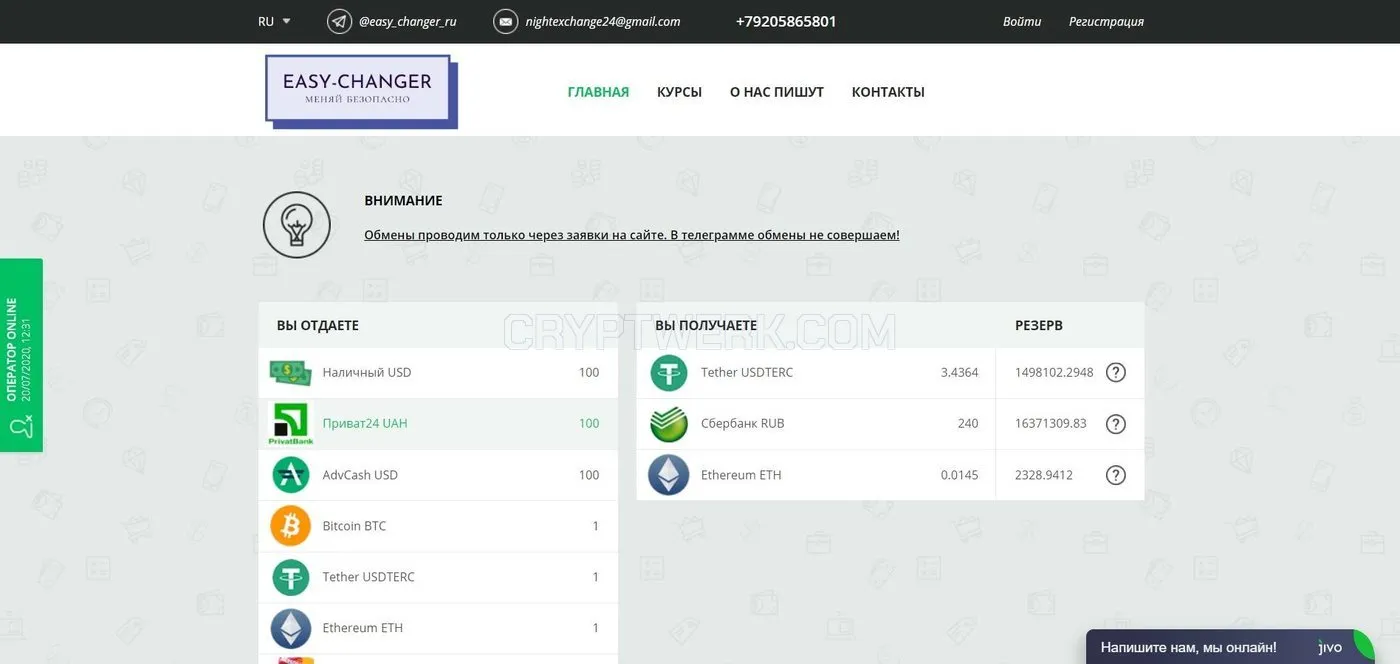Select AdvCash USD as give currency
The image size is (1400, 664).
point(438,475)
